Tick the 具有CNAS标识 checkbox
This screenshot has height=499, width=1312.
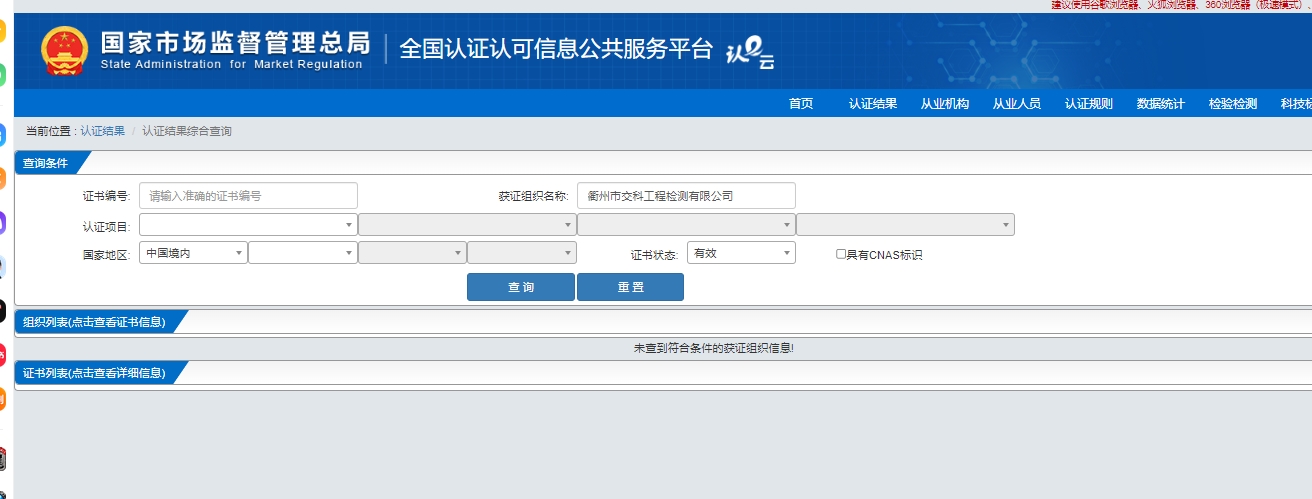[841, 254]
